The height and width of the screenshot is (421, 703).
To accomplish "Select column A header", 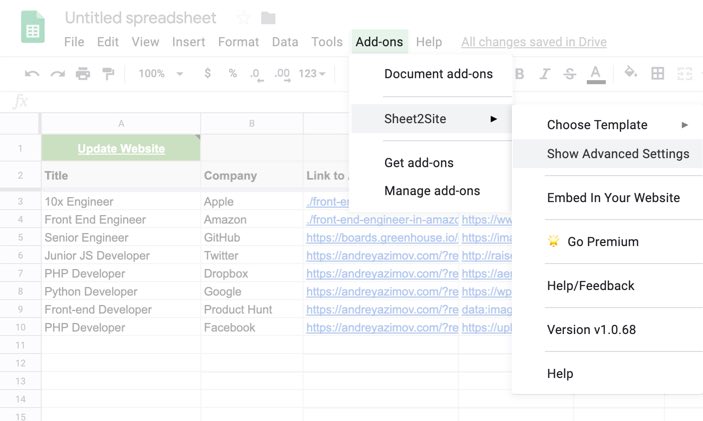I will click(121, 123).
